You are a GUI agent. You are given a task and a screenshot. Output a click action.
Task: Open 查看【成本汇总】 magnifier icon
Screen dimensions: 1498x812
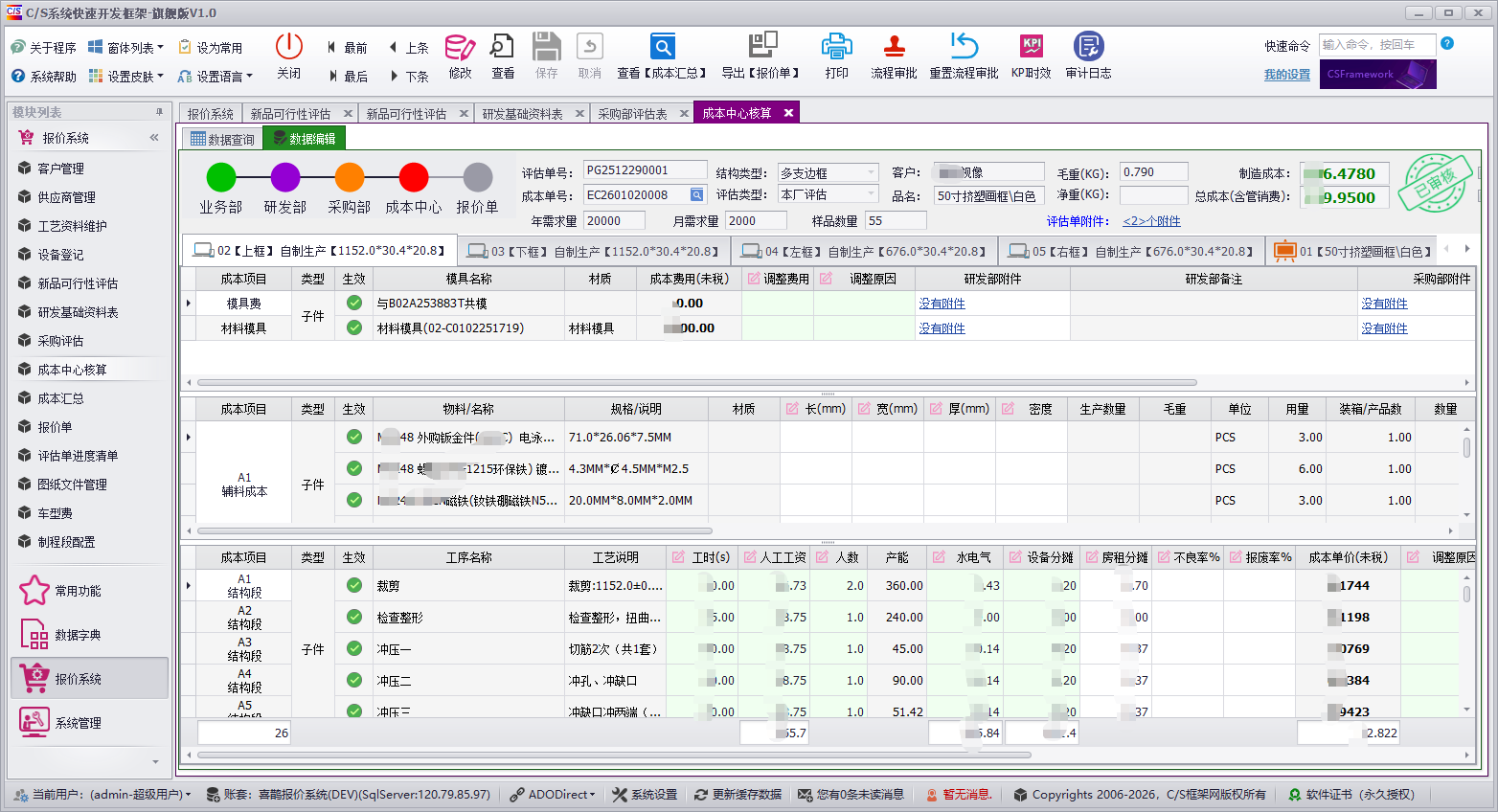(x=662, y=47)
